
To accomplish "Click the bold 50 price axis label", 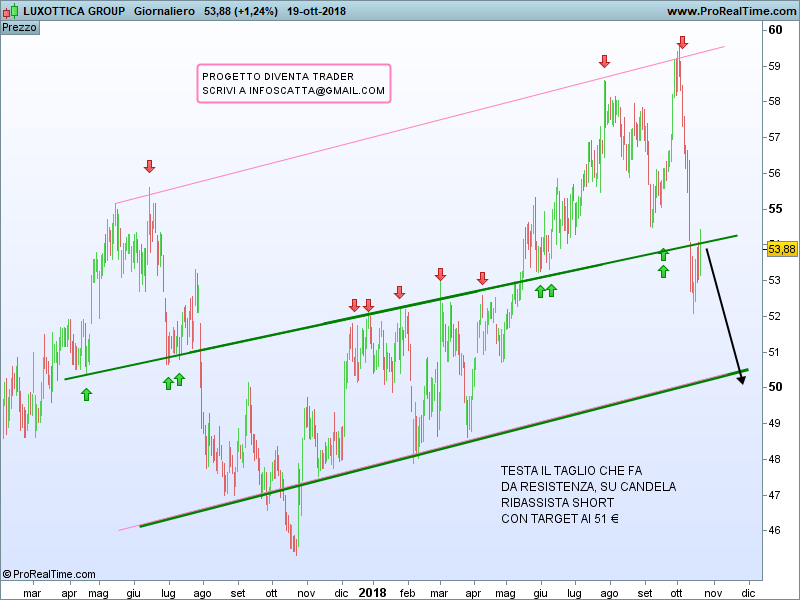I will tap(775, 387).
